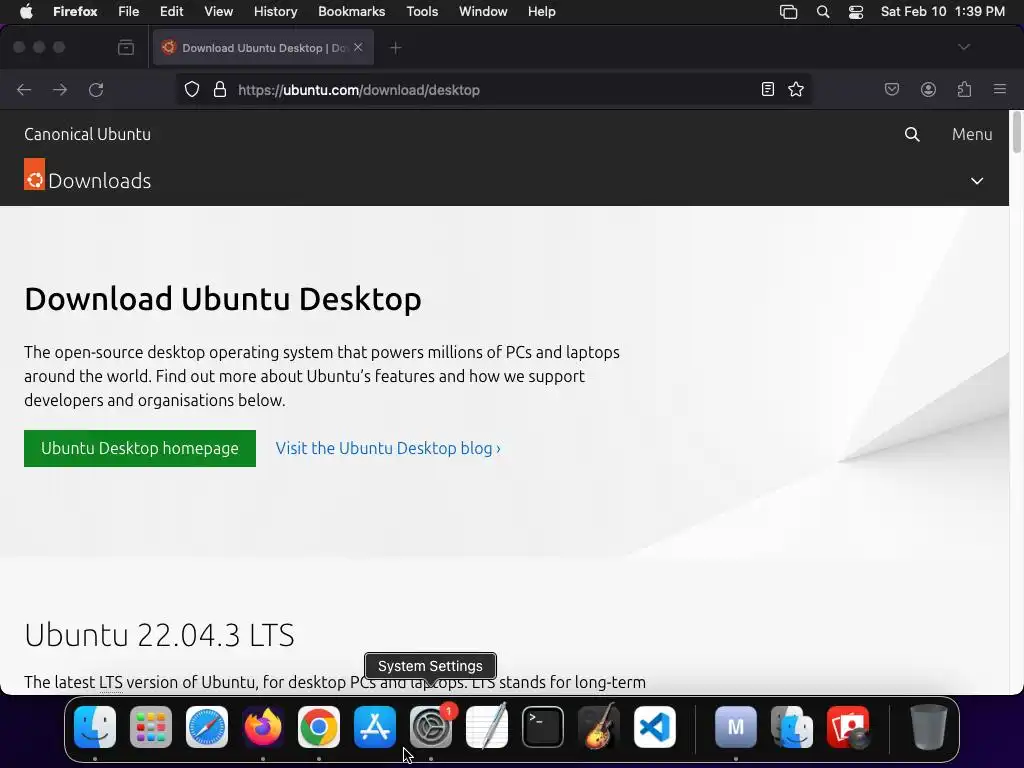The image size is (1024, 768).
Task: Expand the list all tabs chevron
Action: click(x=964, y=48)
